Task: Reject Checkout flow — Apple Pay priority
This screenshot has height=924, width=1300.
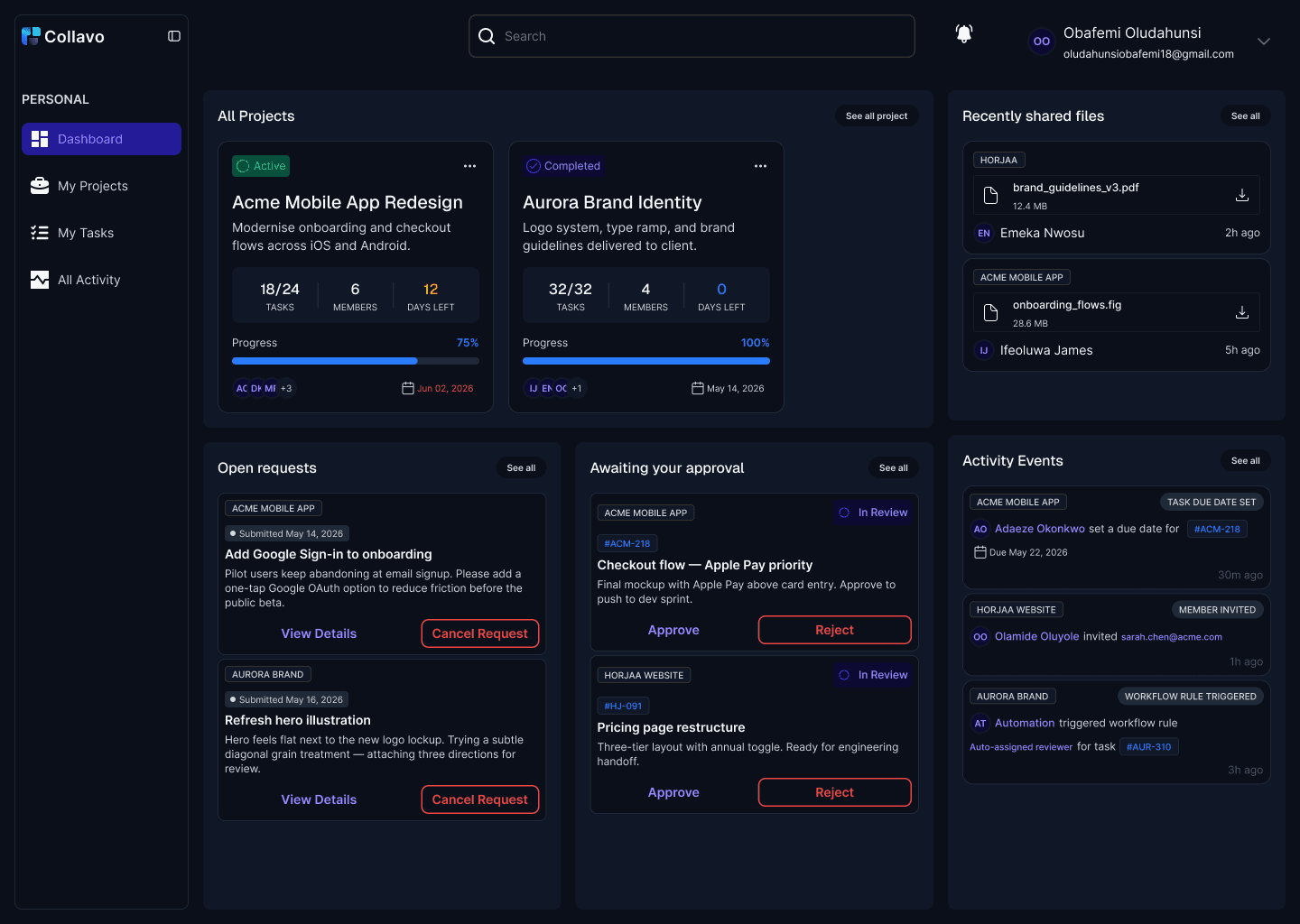Action: tap(834, 630)
